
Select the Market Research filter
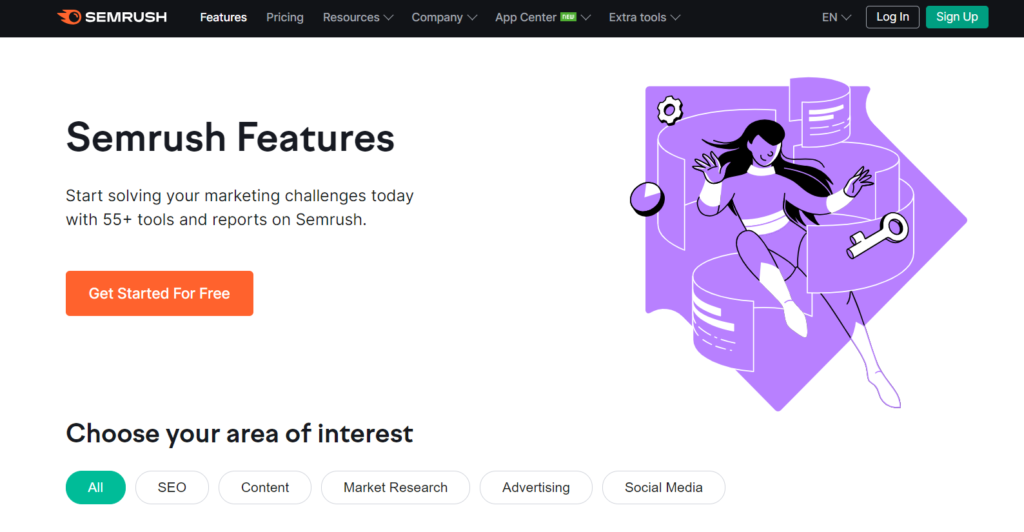coord(395,487)
